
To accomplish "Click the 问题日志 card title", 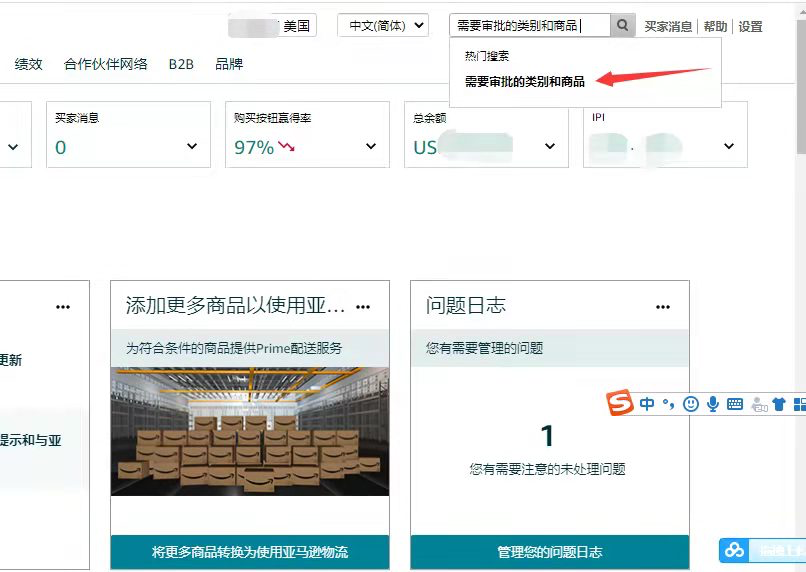I will (466, 305).
